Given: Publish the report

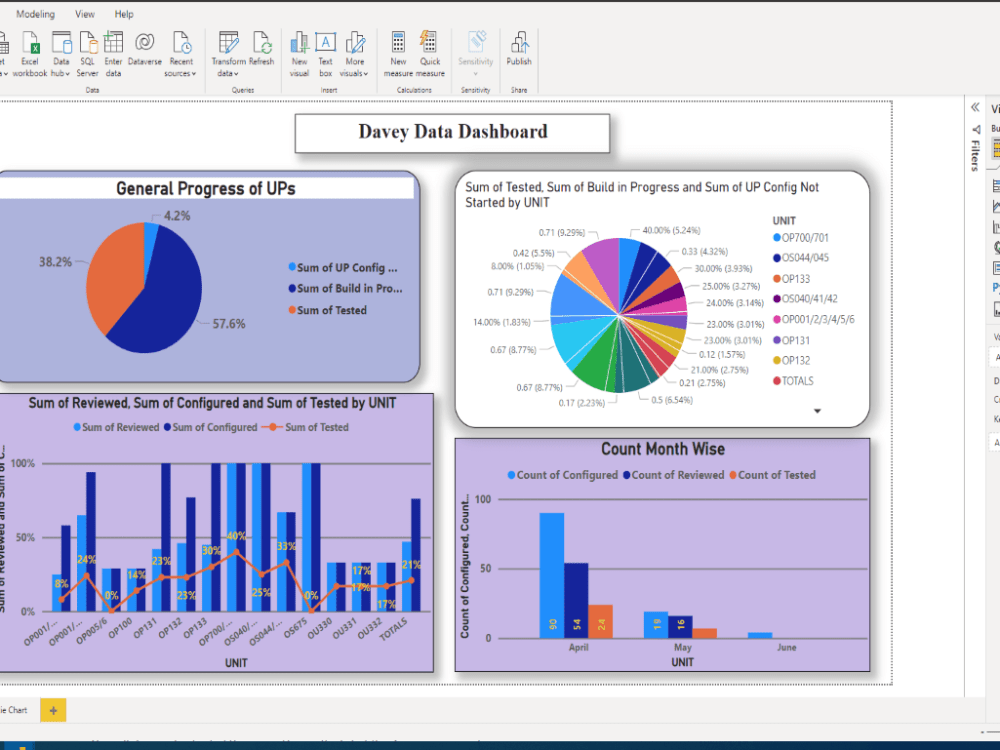Looking at the screenshot, I should pyautogui.click(x=519, y=50).
